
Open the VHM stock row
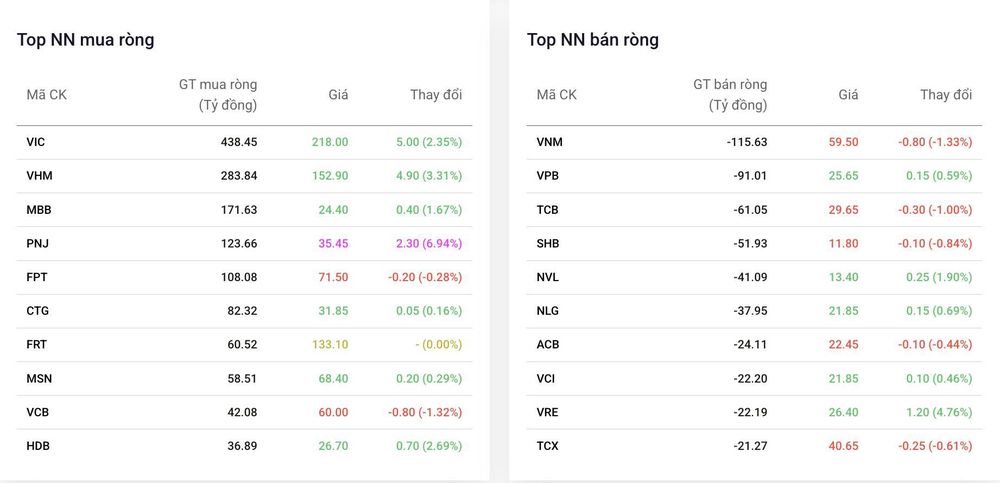(244, 176)
